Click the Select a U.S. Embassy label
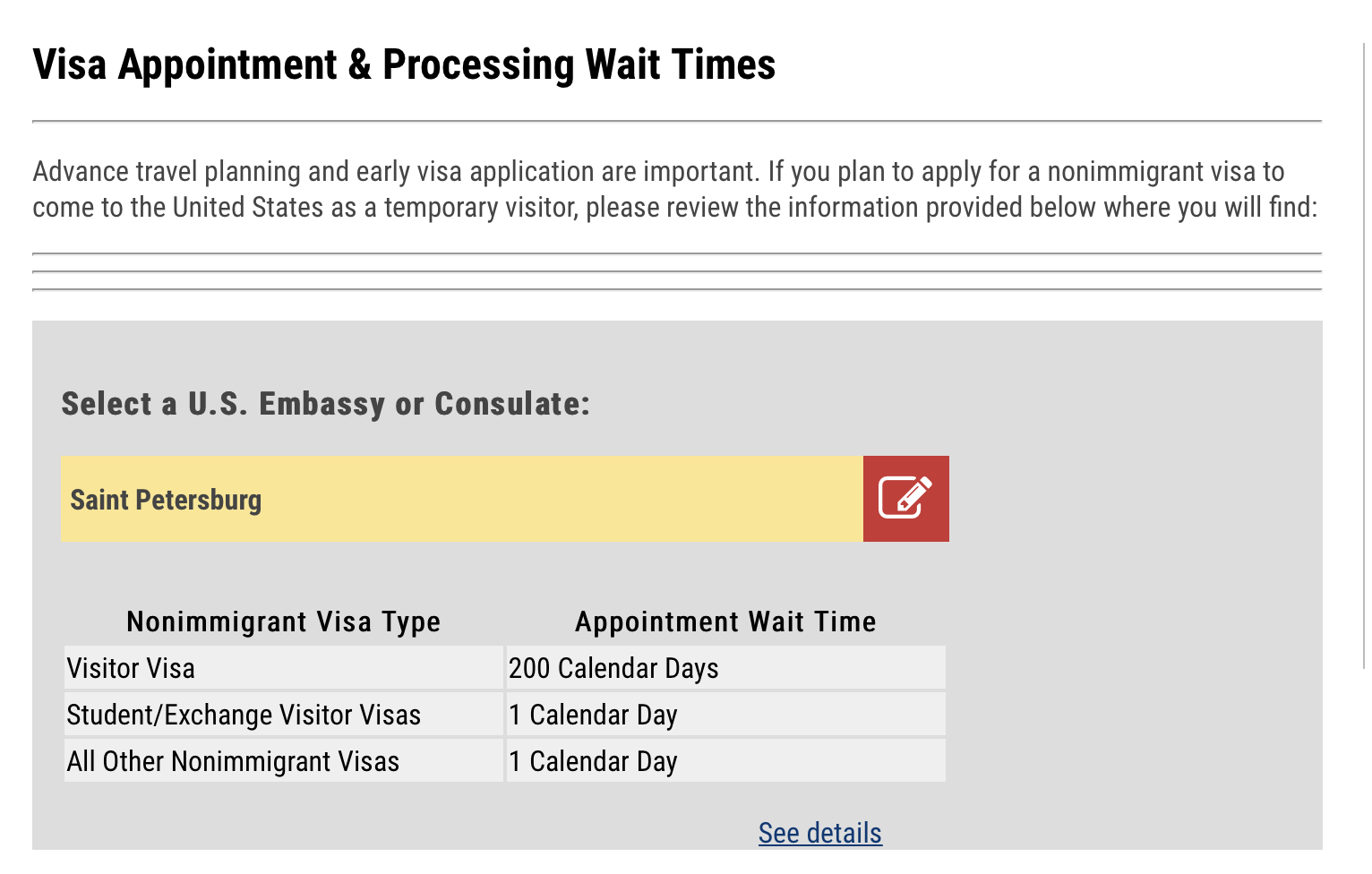This screenshot has height=874, width=1372. [x=326, y=404]
